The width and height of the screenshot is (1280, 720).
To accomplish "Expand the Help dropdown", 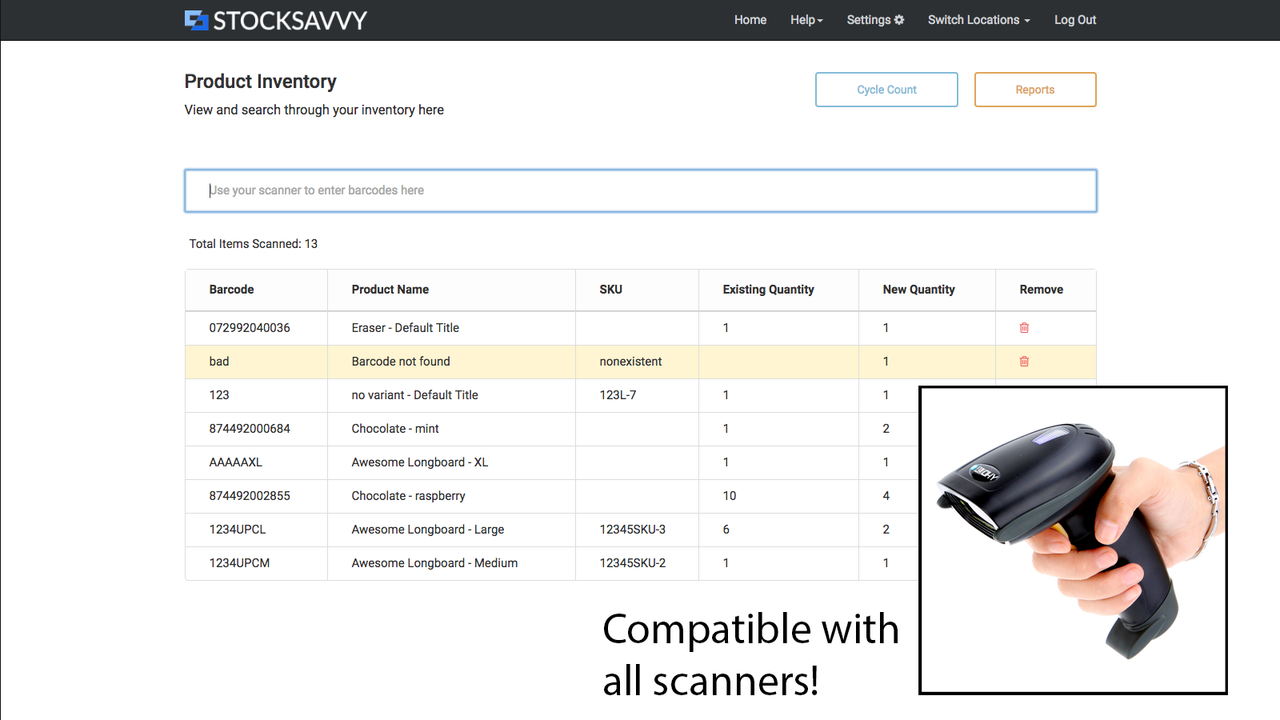I will pos(806,19).
